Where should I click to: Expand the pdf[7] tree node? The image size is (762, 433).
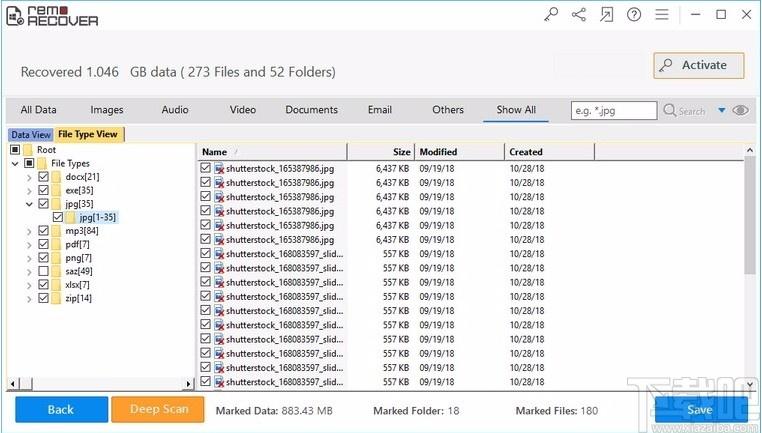tap(29, 245)
